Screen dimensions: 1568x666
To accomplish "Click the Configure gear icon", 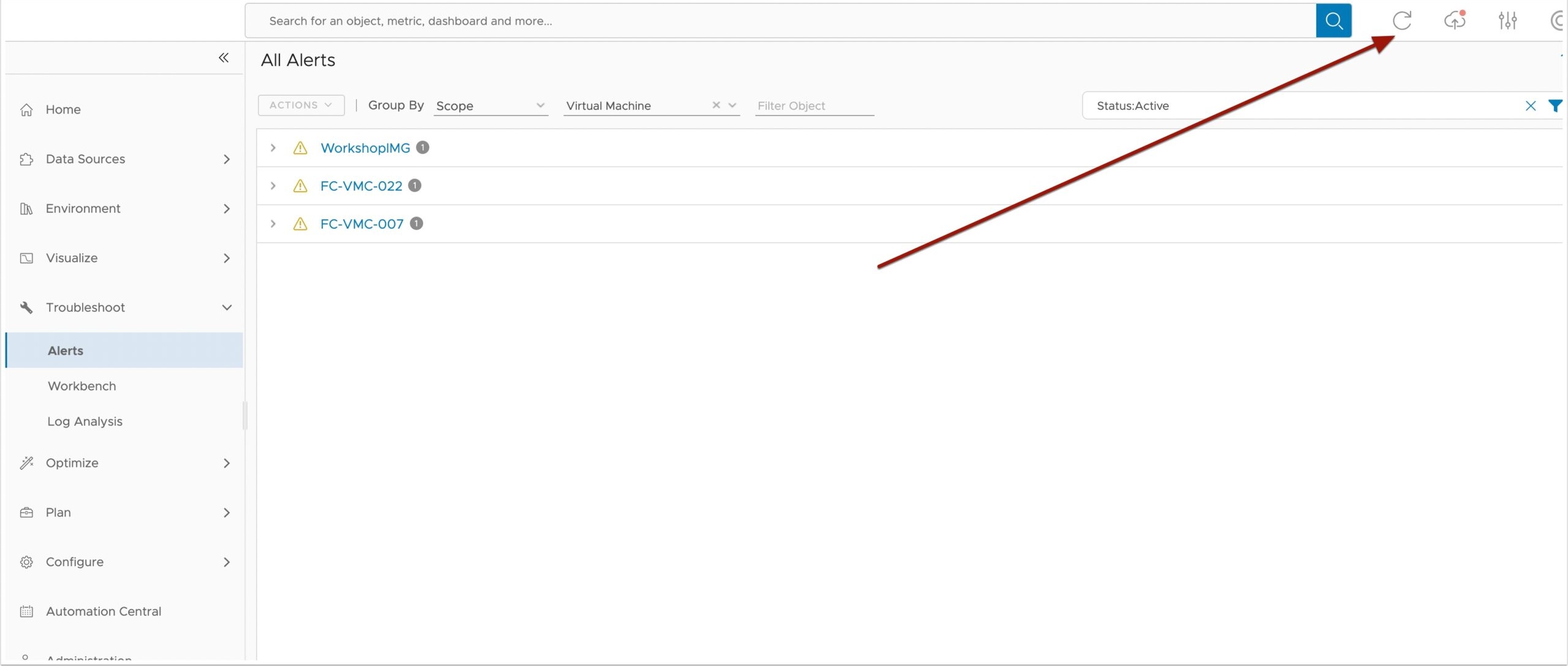I will click(26, 562).
